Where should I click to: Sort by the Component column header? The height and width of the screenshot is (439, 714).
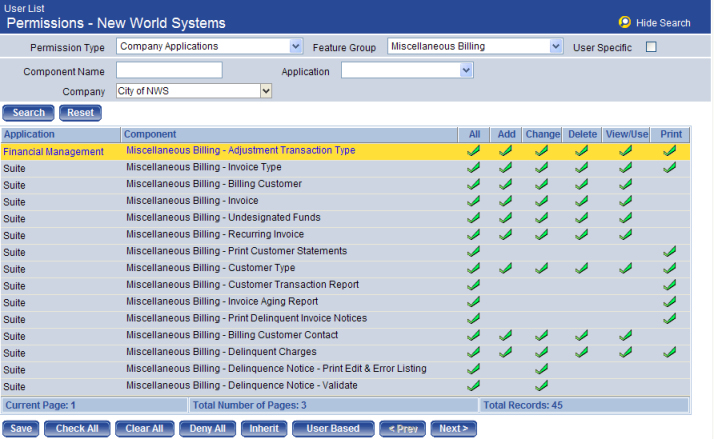point(151,134)
